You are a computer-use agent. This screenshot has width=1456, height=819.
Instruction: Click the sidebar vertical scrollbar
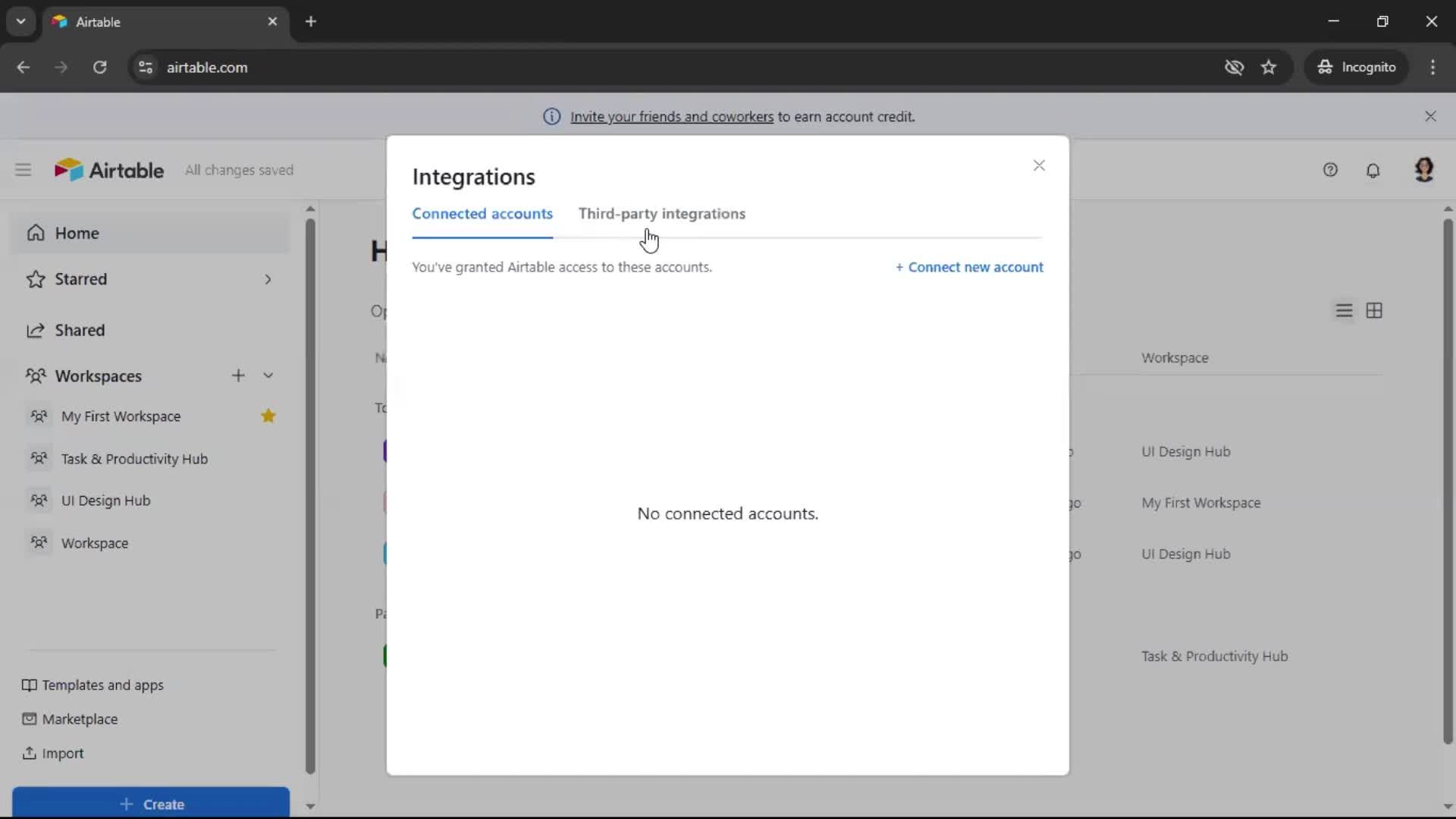[x=309, y=497]
